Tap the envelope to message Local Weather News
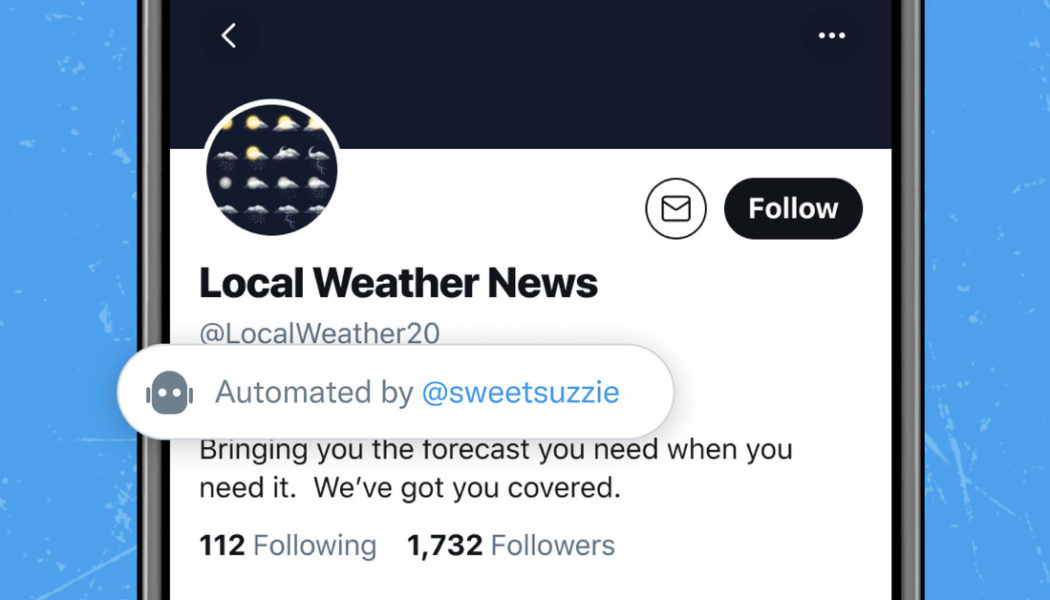 point(676,208)
